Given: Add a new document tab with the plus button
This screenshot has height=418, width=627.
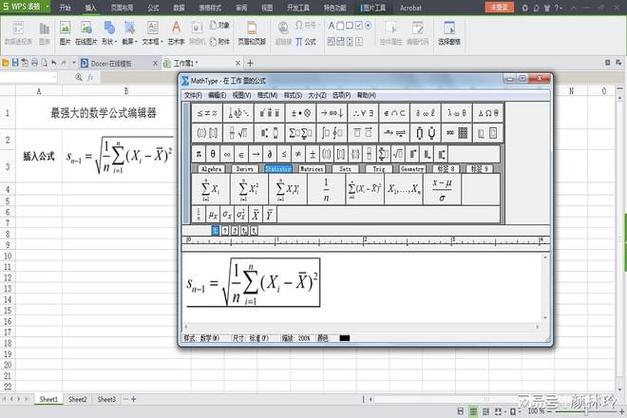Looking at the screenshot, I should [250, 63].
